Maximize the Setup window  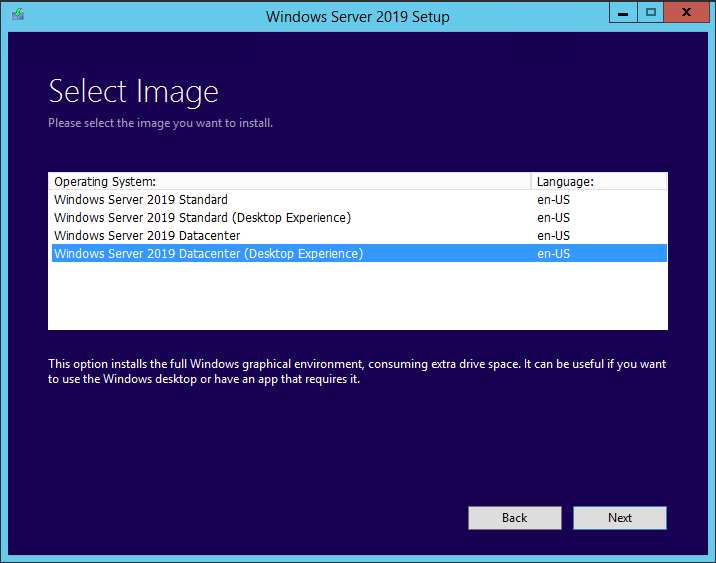pos(651,13)
